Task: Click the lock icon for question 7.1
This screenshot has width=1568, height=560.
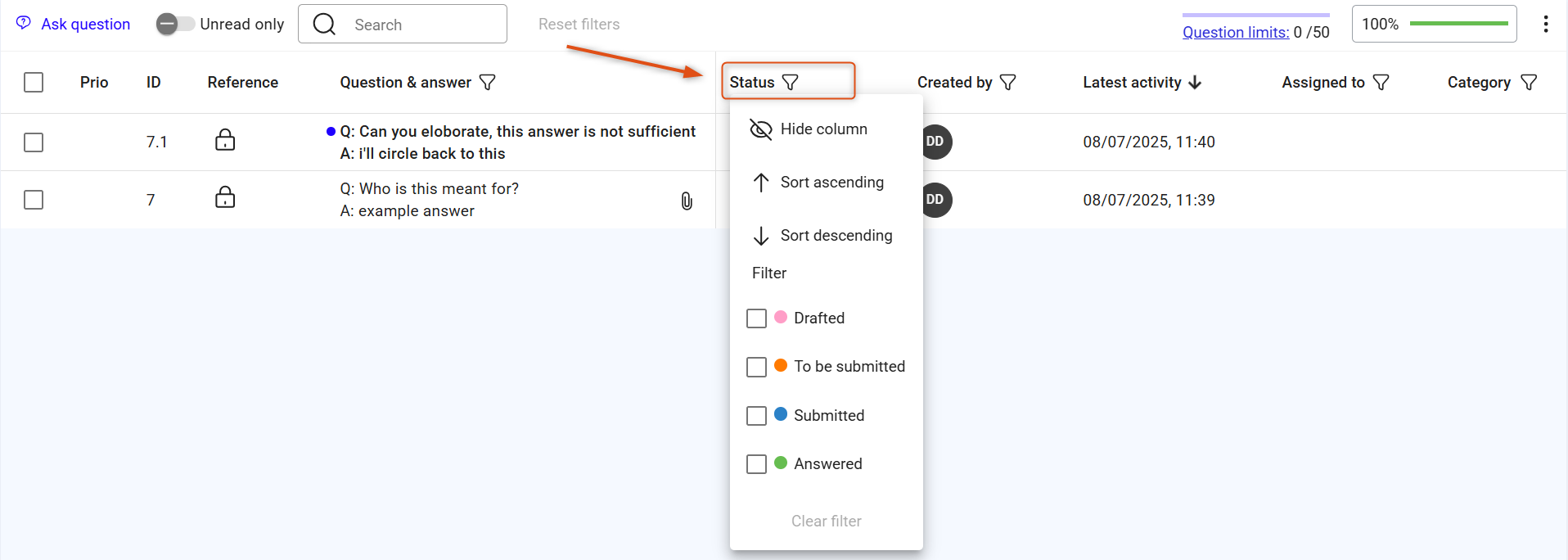Action: point(225,140)
